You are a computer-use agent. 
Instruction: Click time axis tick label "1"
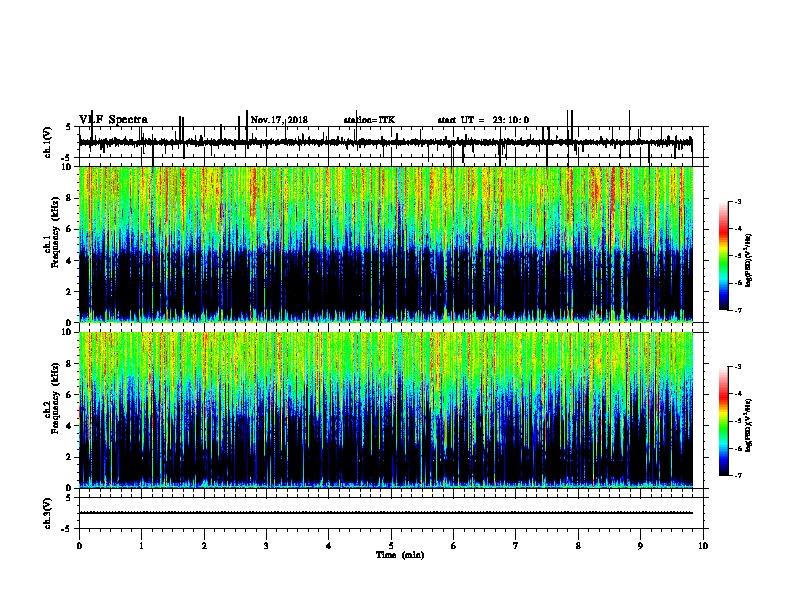click(x=141, y=546)
